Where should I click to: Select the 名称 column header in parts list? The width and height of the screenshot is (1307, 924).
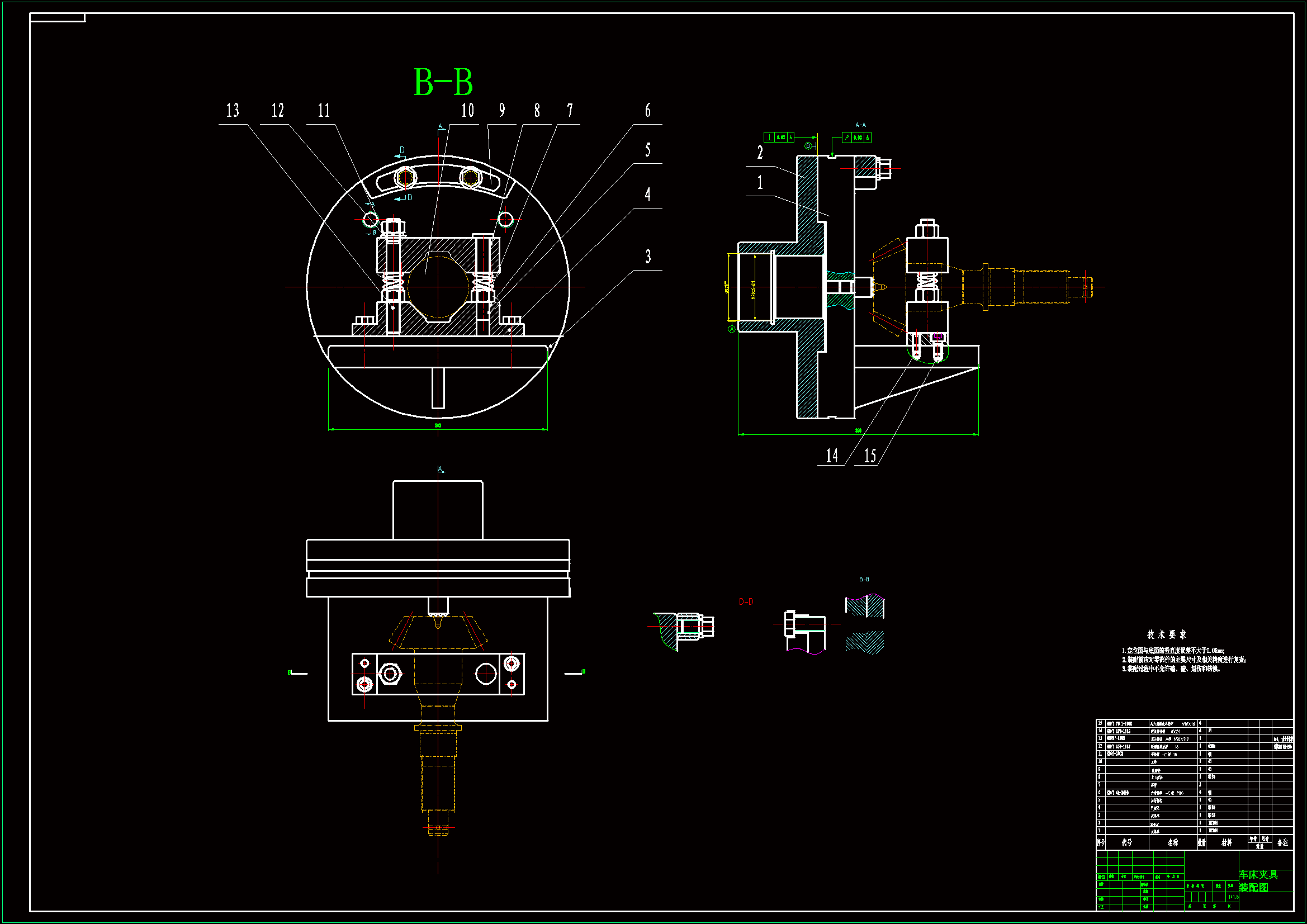coord(1173,842)
